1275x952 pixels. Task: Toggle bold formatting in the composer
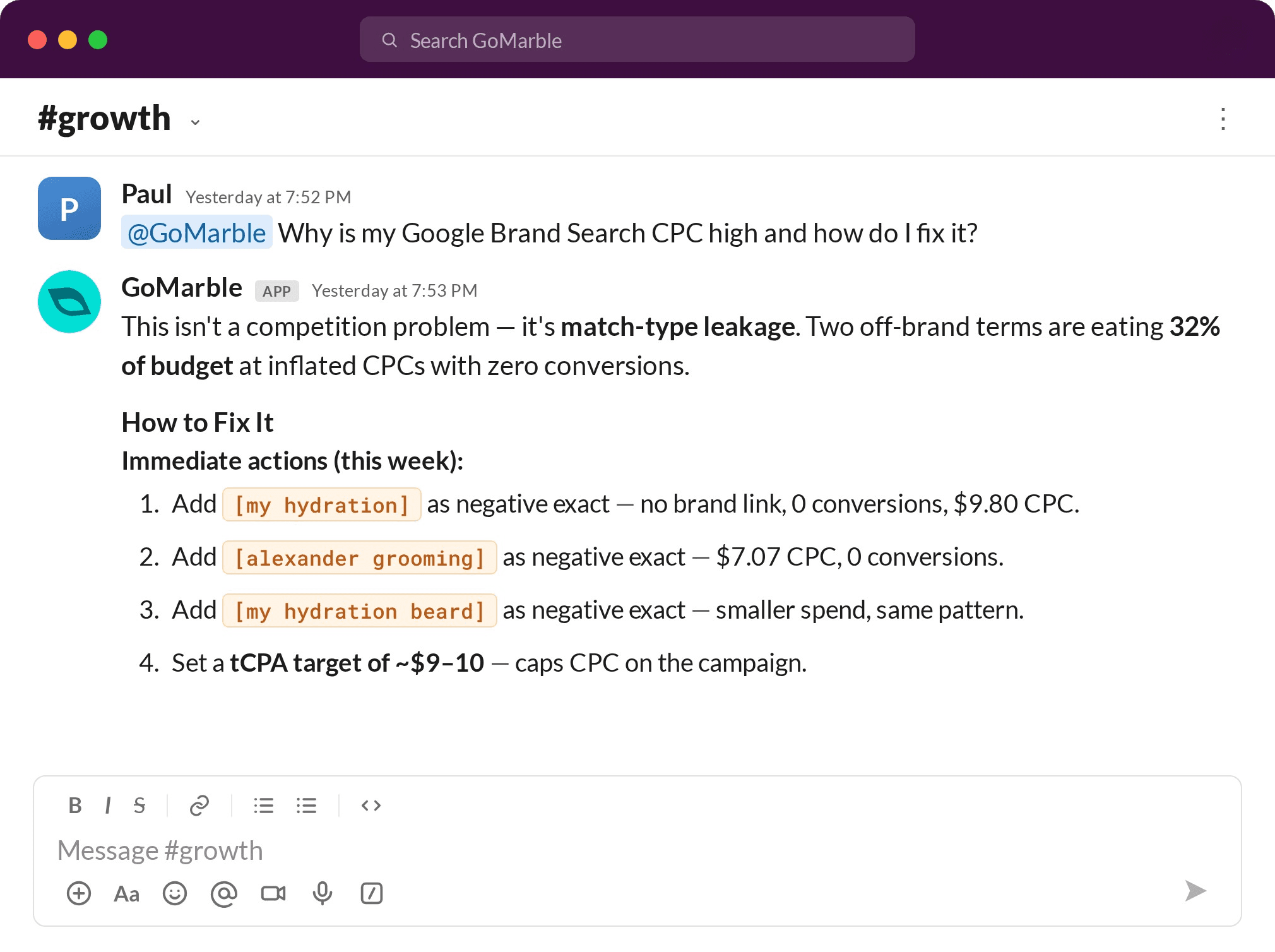coord(75,806)
